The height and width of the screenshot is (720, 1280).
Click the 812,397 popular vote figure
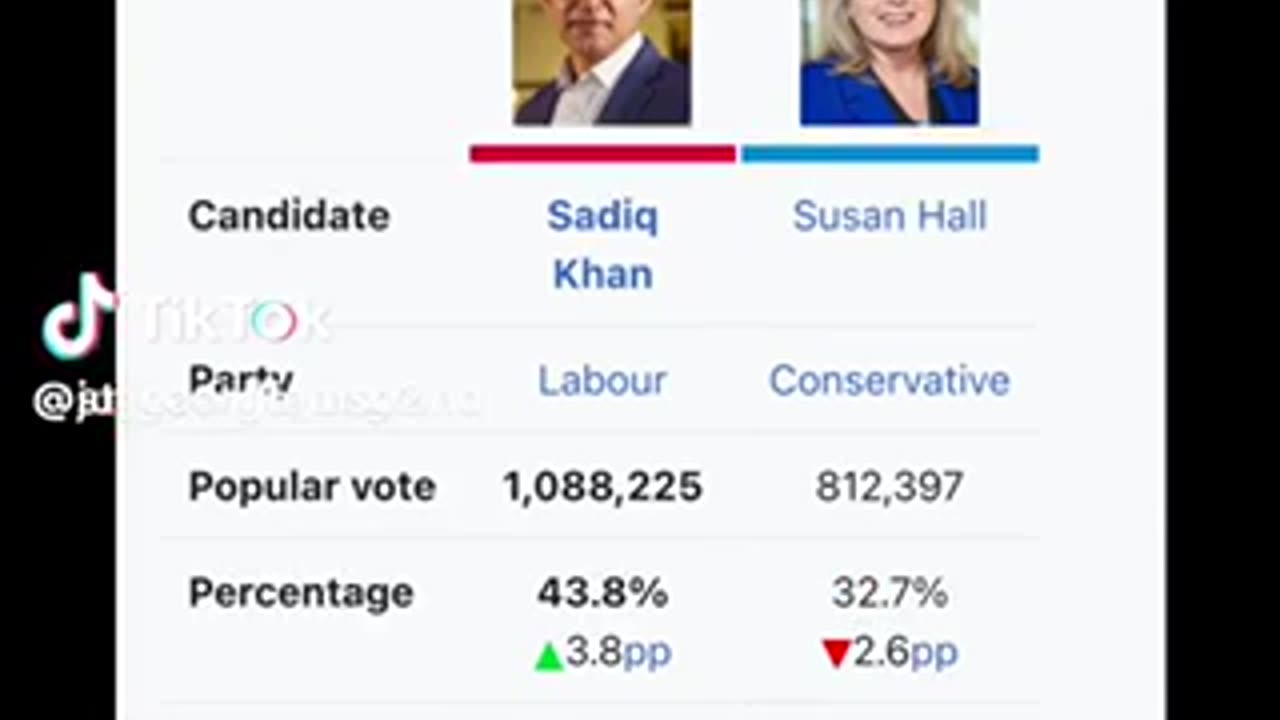pos(889,487)
